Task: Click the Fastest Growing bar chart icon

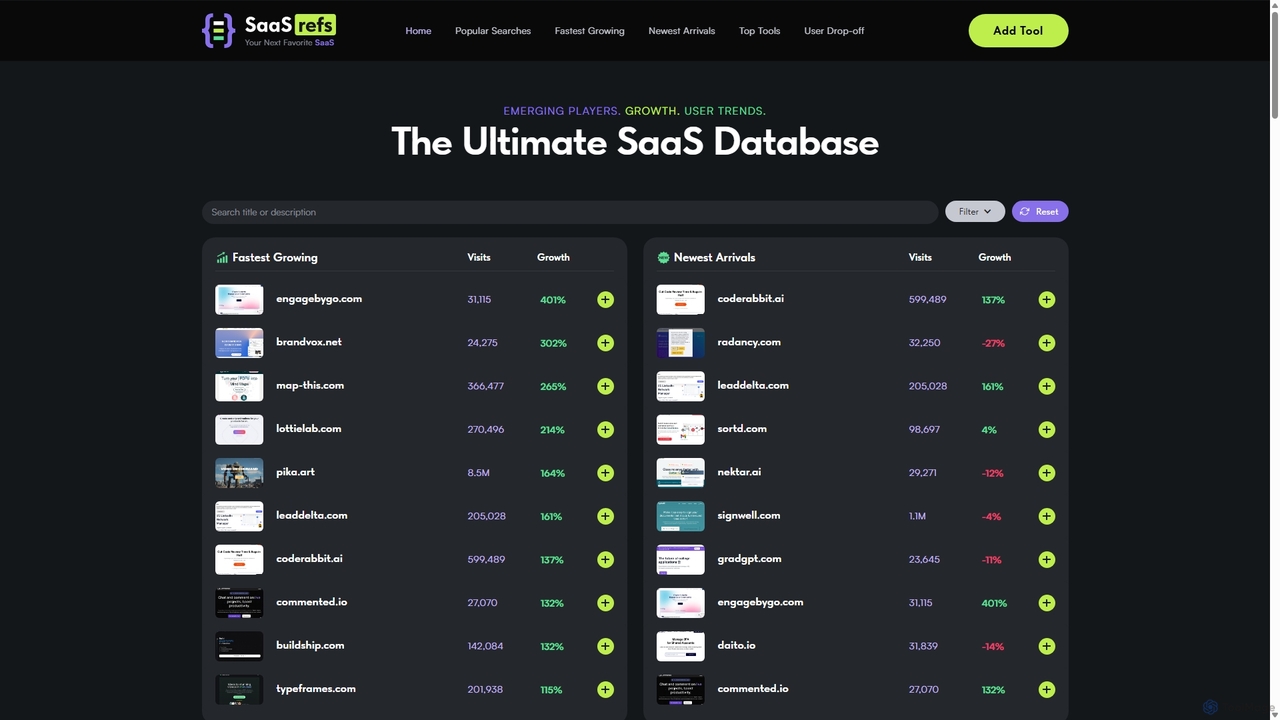Action: click(x=222, y=258)
